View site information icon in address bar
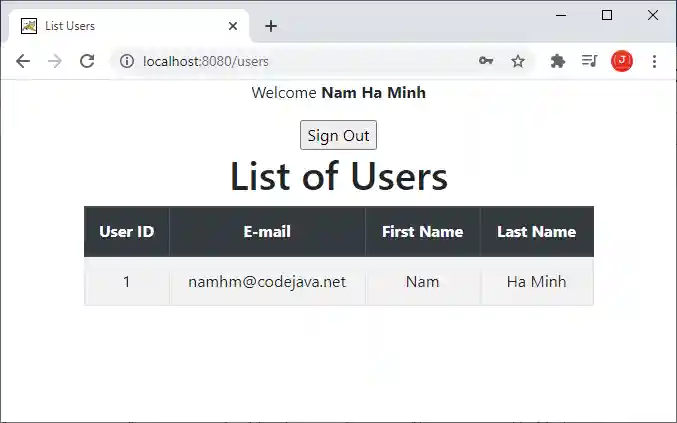This screenshot has height=423, width=677. click(x=127, y=61)
